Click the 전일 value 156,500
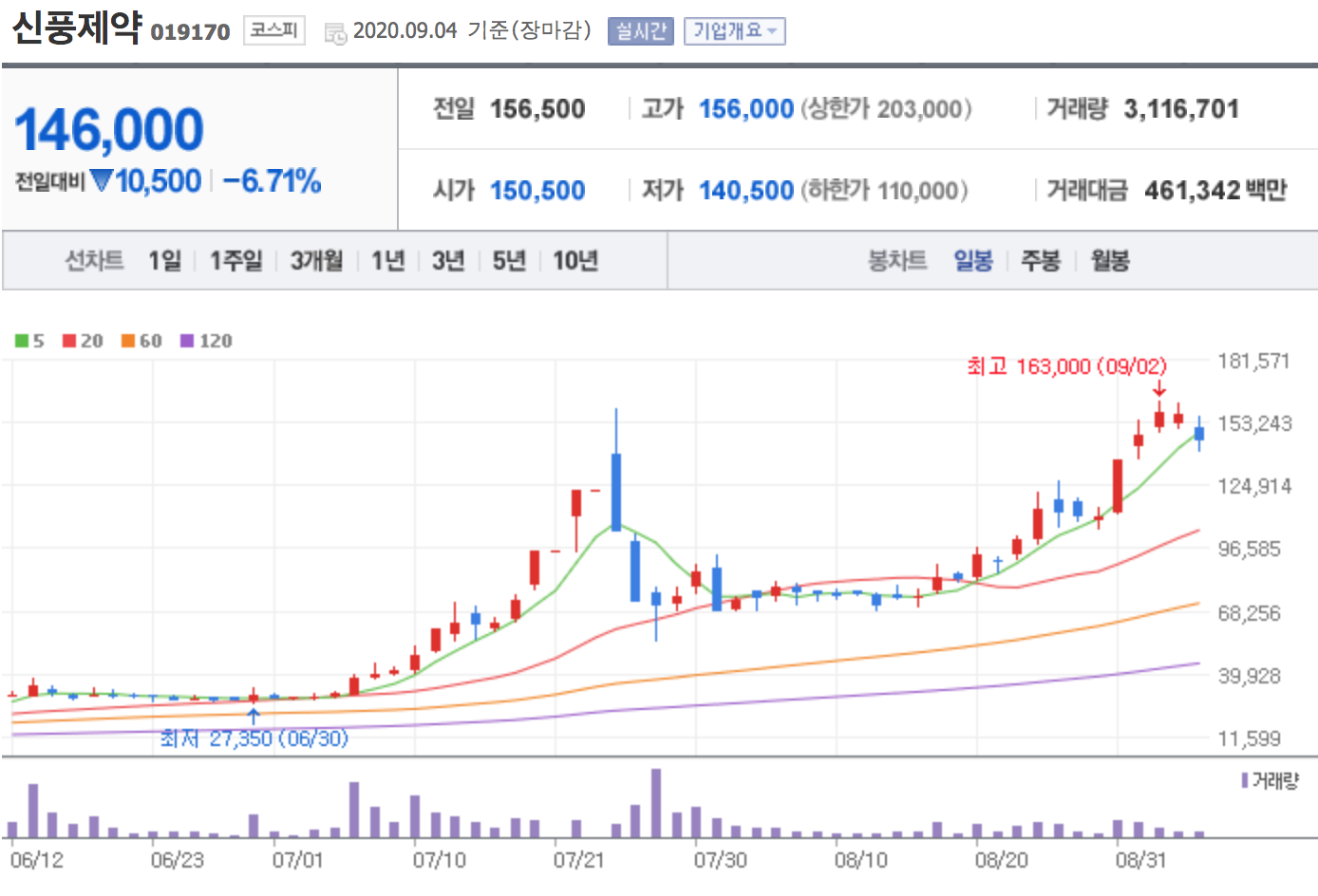Screen dimensions: 1318x896 pos(537,109)
